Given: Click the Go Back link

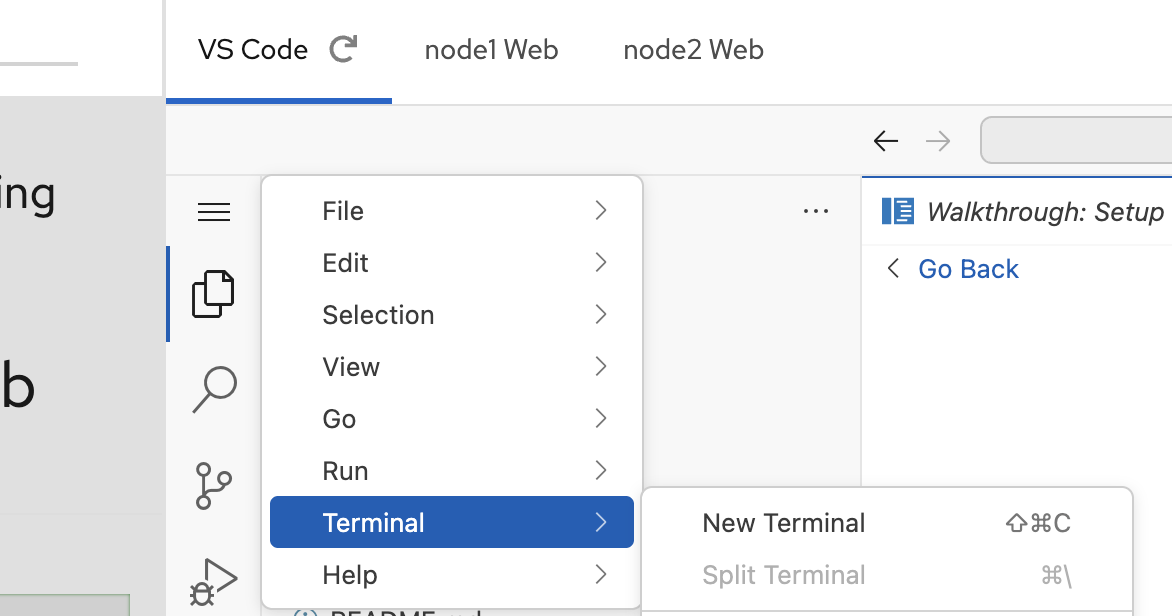Looking at the screenshot, I should point(968,268).
